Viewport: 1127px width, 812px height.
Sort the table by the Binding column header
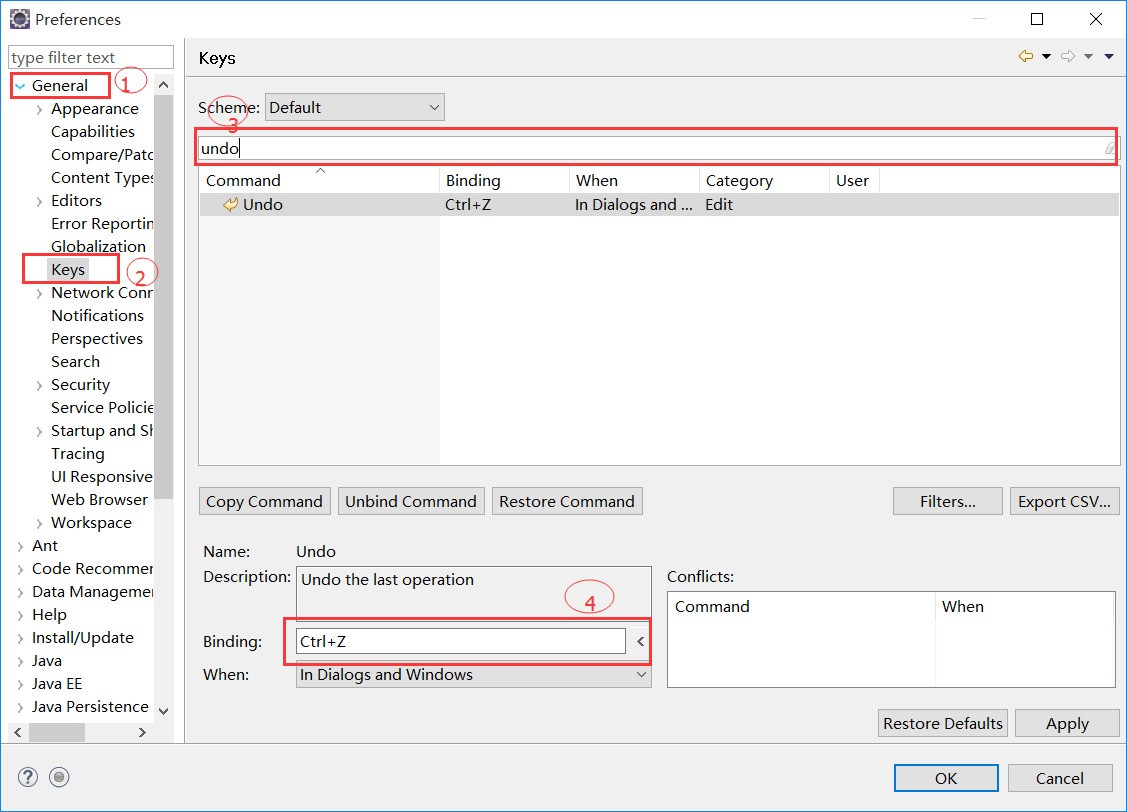[503, 181]
